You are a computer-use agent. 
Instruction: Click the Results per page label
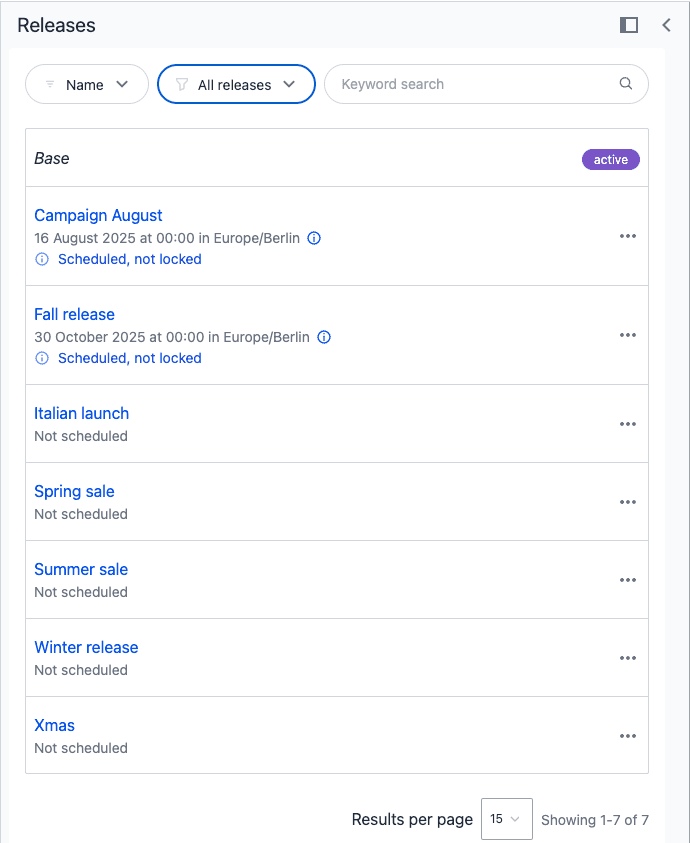[412, 819]
